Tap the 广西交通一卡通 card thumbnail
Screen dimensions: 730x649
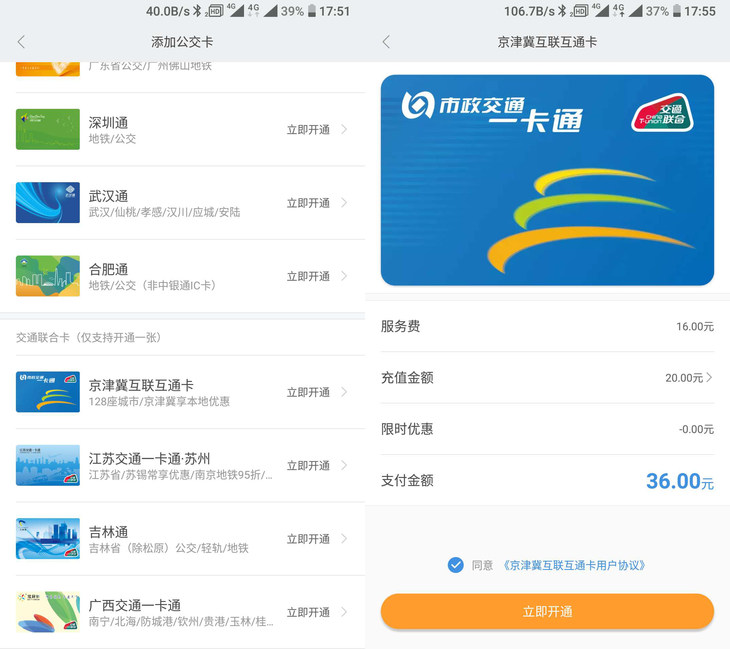pyautogui.click(x=48, y=612)
